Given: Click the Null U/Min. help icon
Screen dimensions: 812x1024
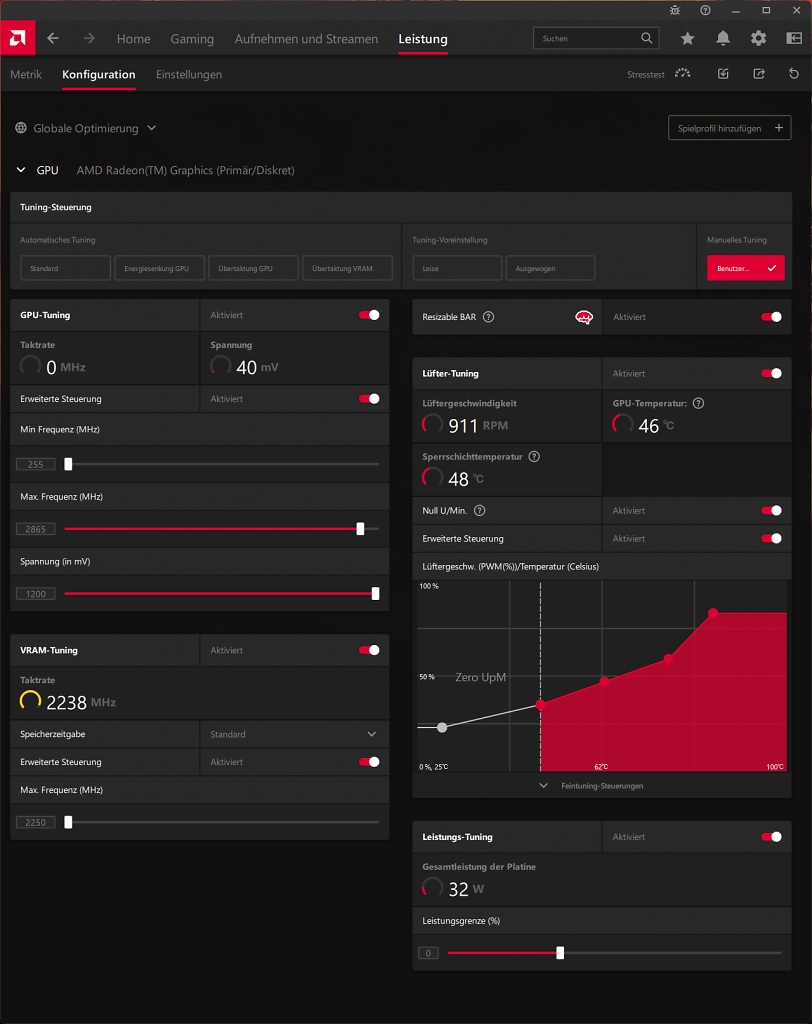Looking at the screenshot, I should click(479, 511).
